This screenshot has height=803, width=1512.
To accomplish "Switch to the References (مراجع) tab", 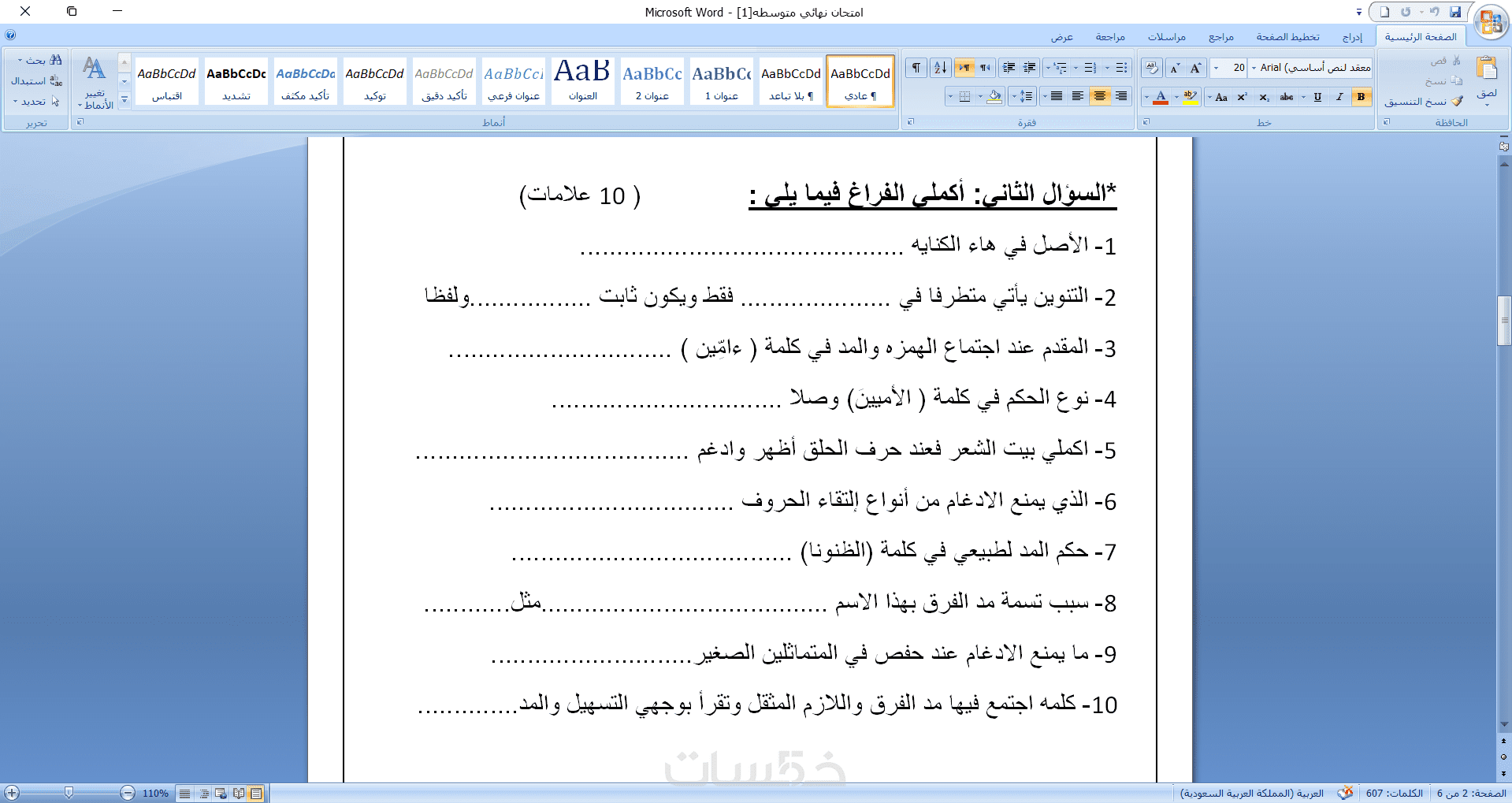I will 1221,37.
